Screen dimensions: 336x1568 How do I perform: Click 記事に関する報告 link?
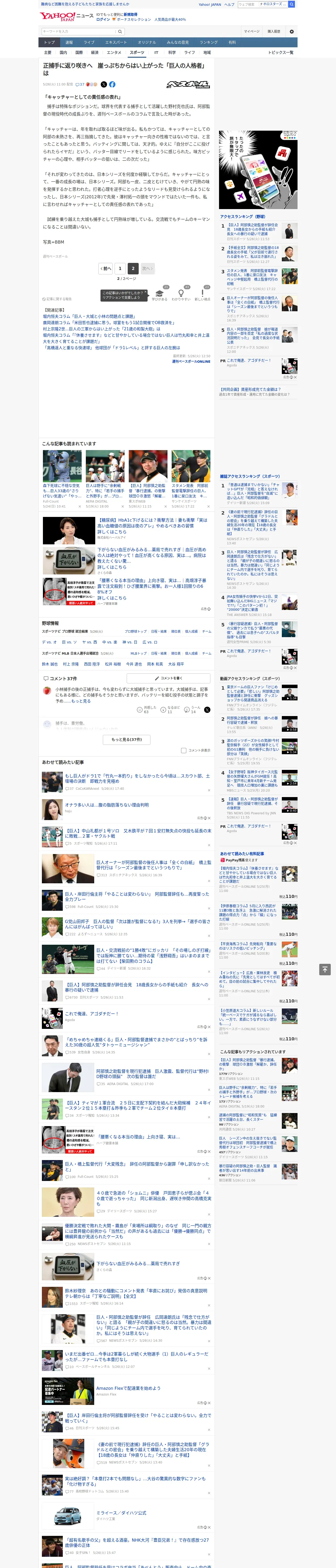click(x=57, y=299)
